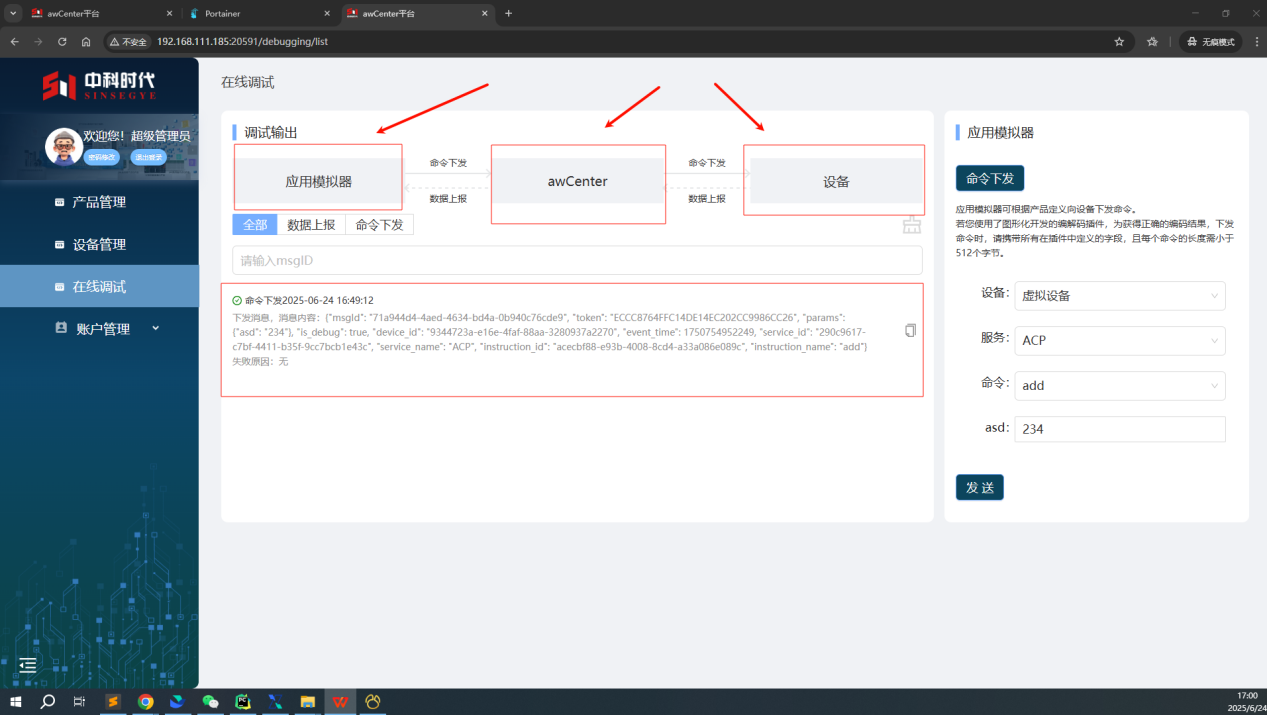This screenshot has height=715, width=1267.
Task: Click the 退出登录 logout button
Action: point(148,157)
